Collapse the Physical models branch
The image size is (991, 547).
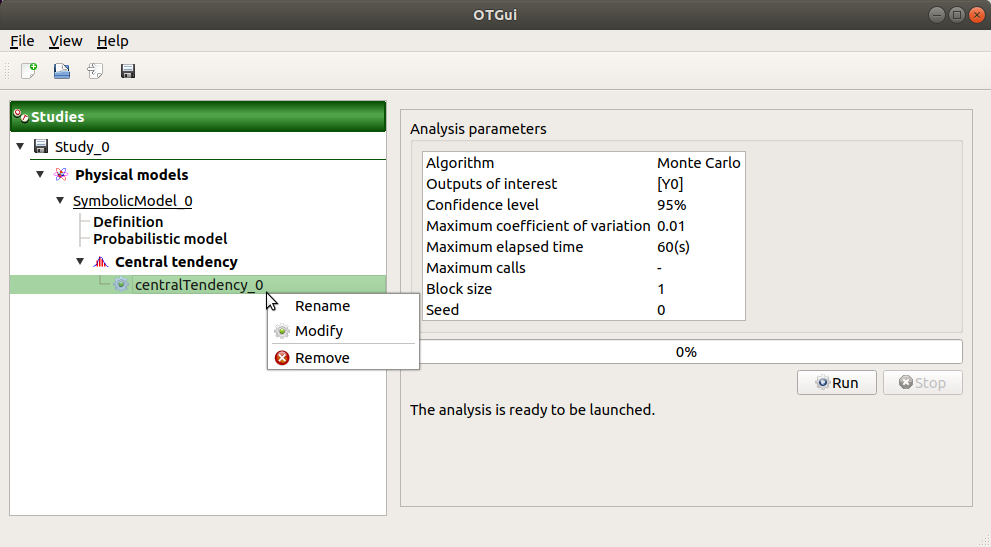pyautogui.click(x=40, y=175)
